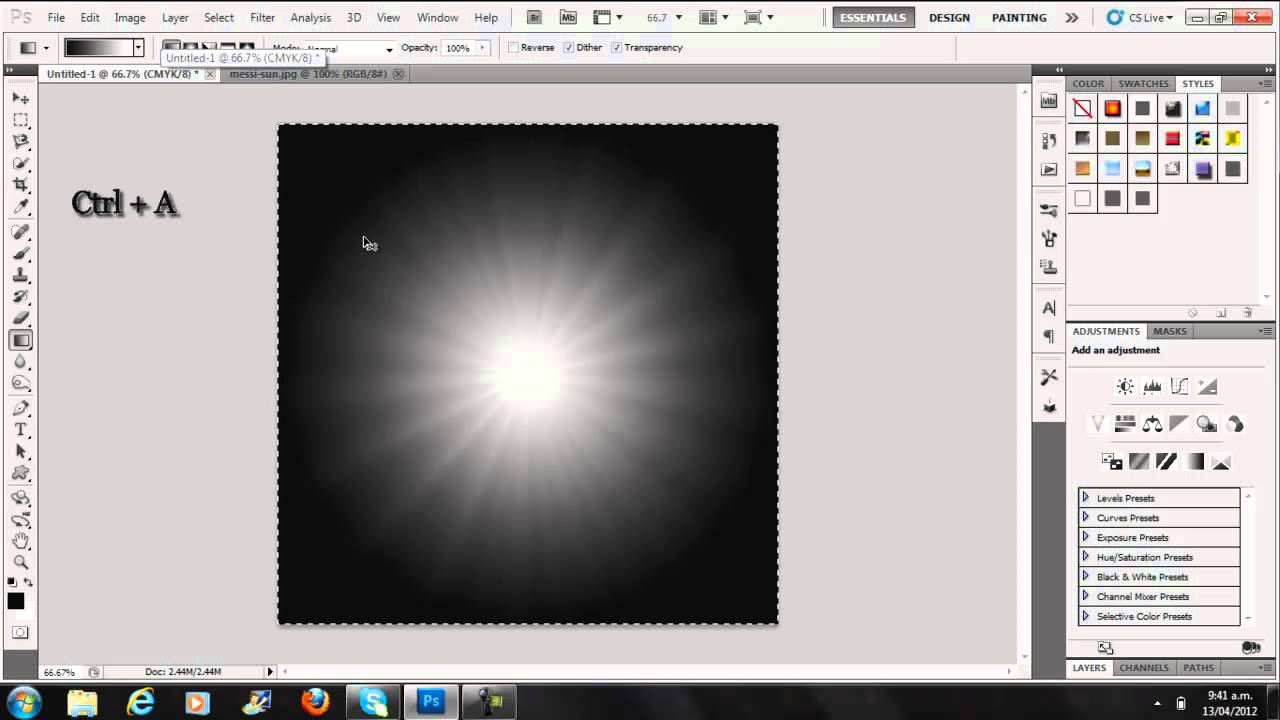Select the Crop tool

[x=20, y=185]
